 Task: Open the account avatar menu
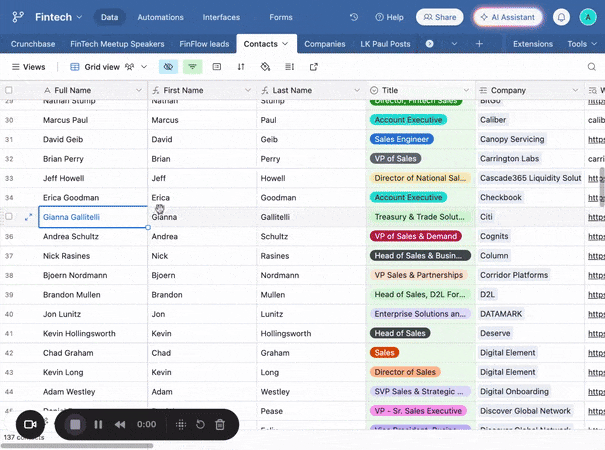click(588, 17)
